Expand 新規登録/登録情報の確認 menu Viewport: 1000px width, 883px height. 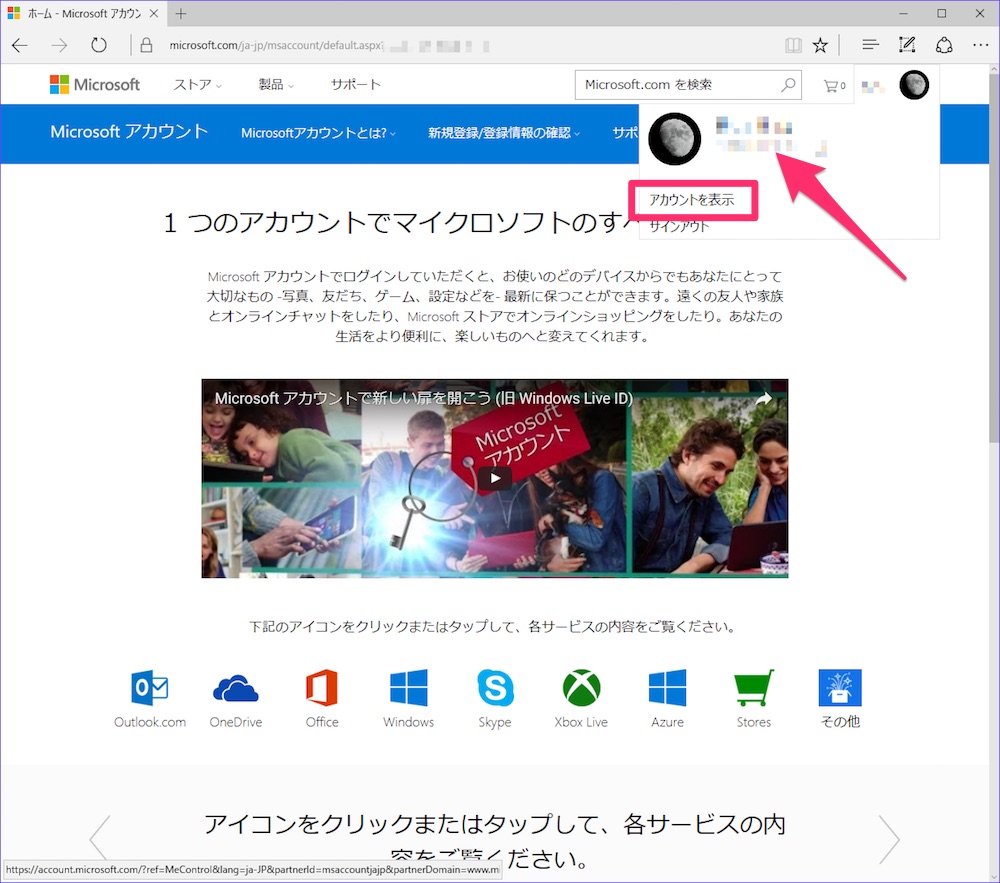[x=504, y=133]
